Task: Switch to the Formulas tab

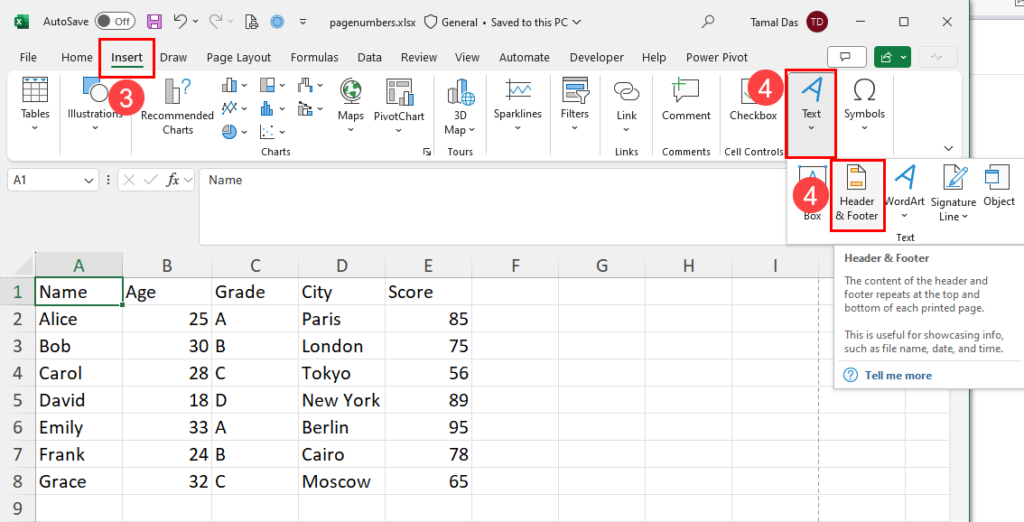Action: click(314, 57)
